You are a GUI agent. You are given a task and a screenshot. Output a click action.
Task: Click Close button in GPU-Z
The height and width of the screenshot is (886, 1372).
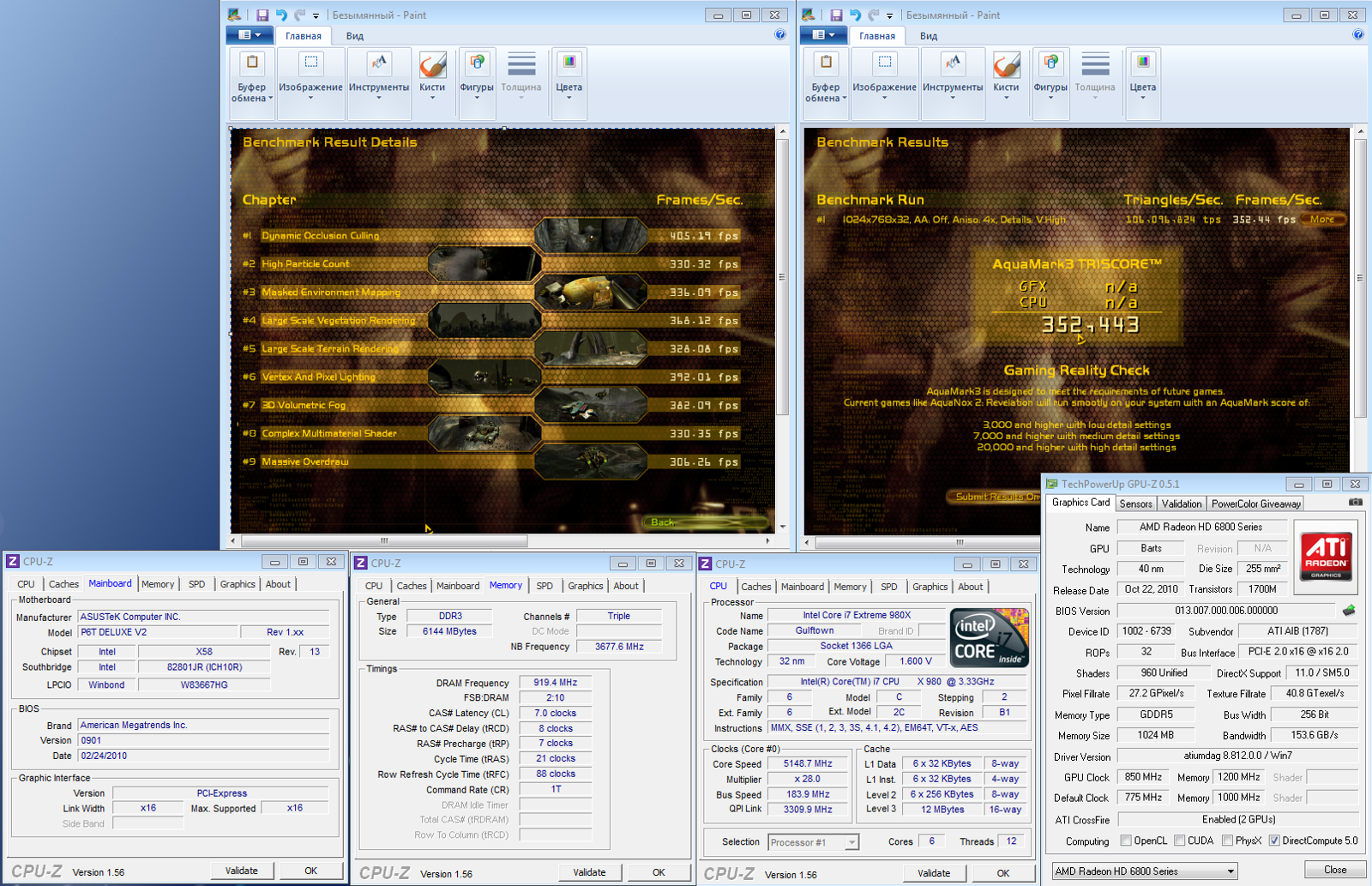coord(1335,870)
